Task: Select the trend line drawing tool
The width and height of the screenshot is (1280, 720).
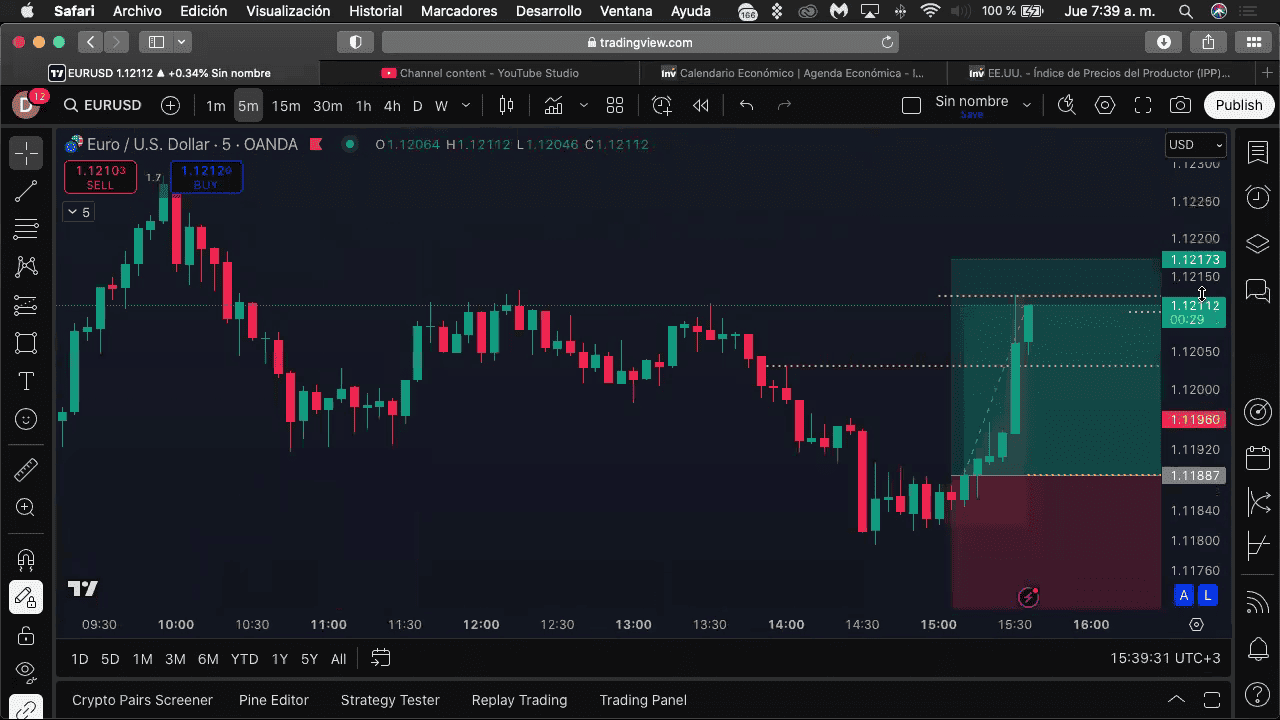Action: [x=26, y=191]
